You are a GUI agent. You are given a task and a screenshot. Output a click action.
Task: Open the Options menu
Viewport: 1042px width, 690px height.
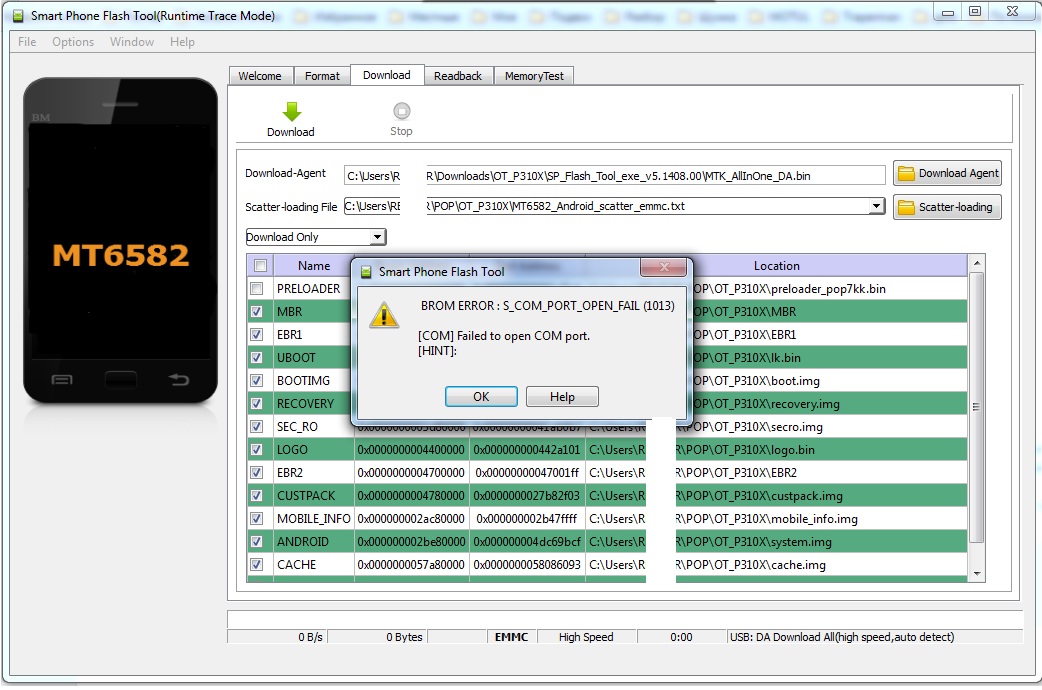(x=73, y=42)
